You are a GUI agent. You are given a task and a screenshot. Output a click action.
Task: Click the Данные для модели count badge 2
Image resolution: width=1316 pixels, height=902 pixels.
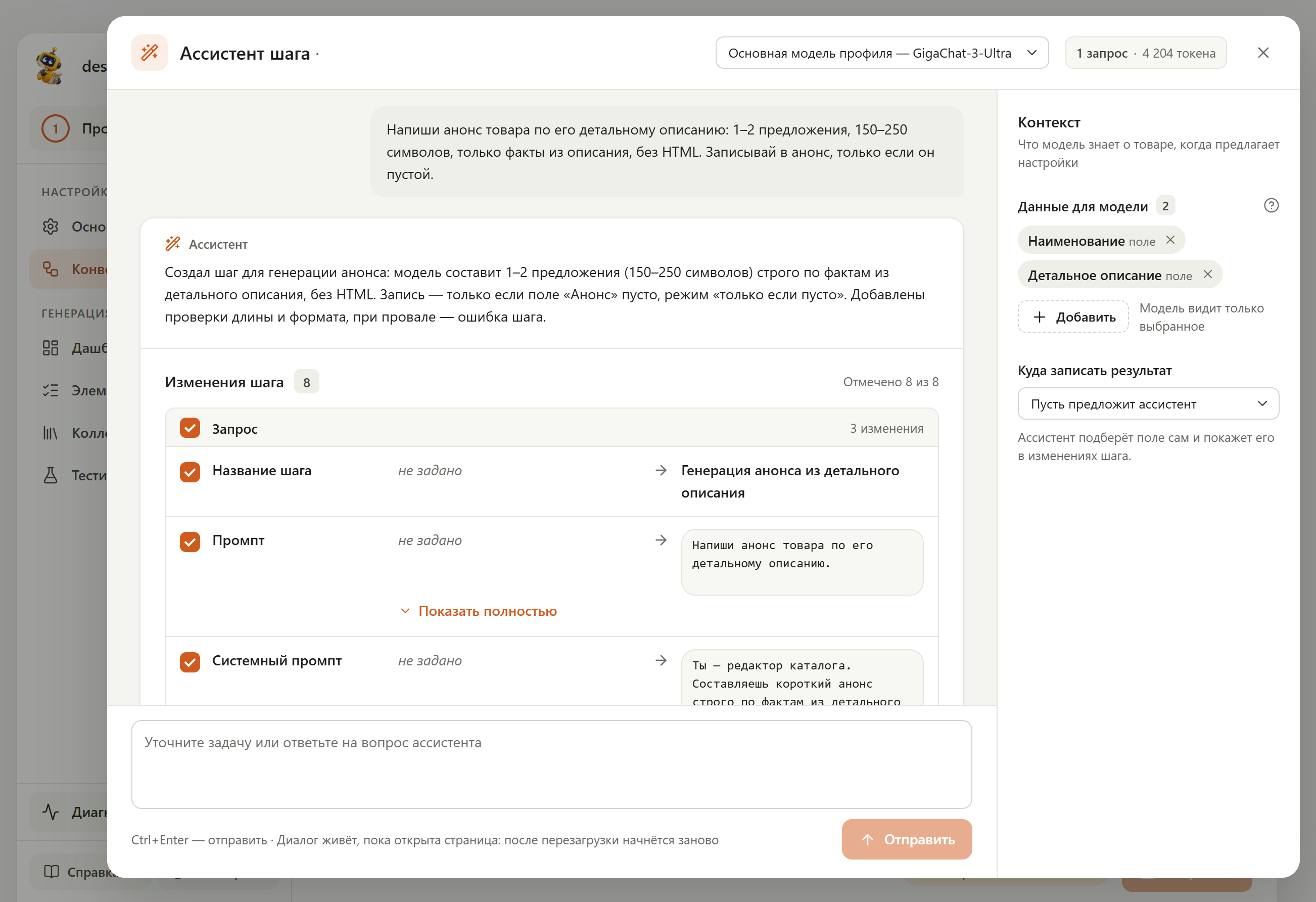pyautogui.click(x=1165, y=206)
